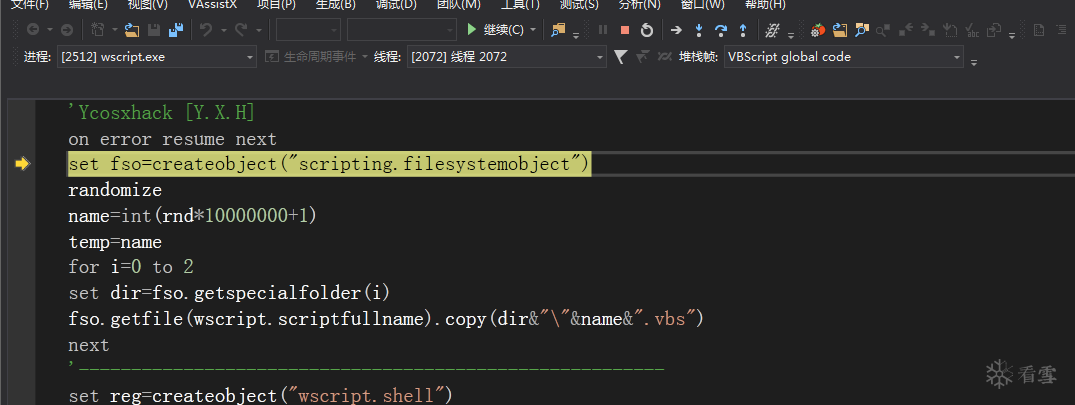Screen dimensions: 1075x405
Task: Open the debug location toolbar overflow options
Action: click(974, 62)
